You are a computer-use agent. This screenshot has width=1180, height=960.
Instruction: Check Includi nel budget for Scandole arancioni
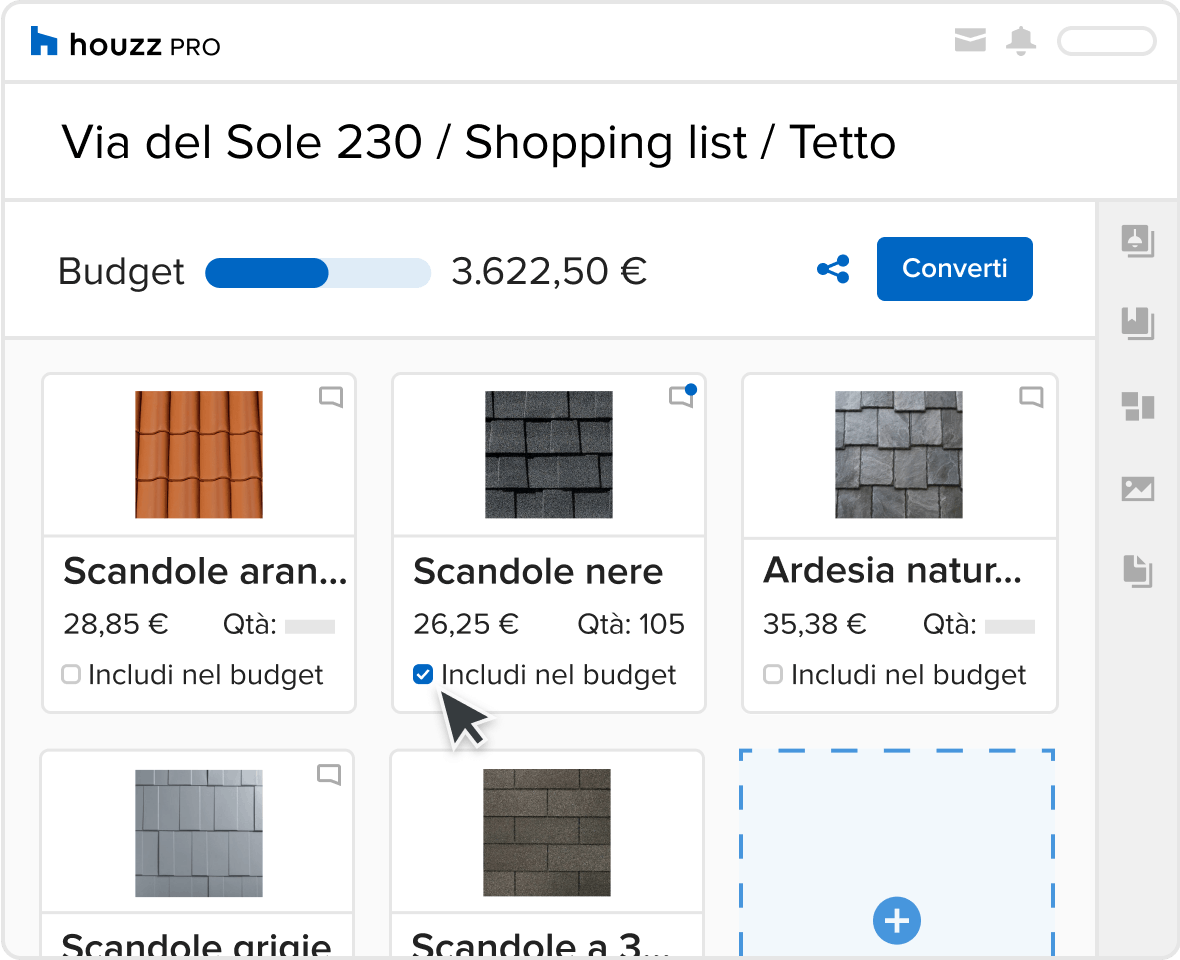click(71, 674)
